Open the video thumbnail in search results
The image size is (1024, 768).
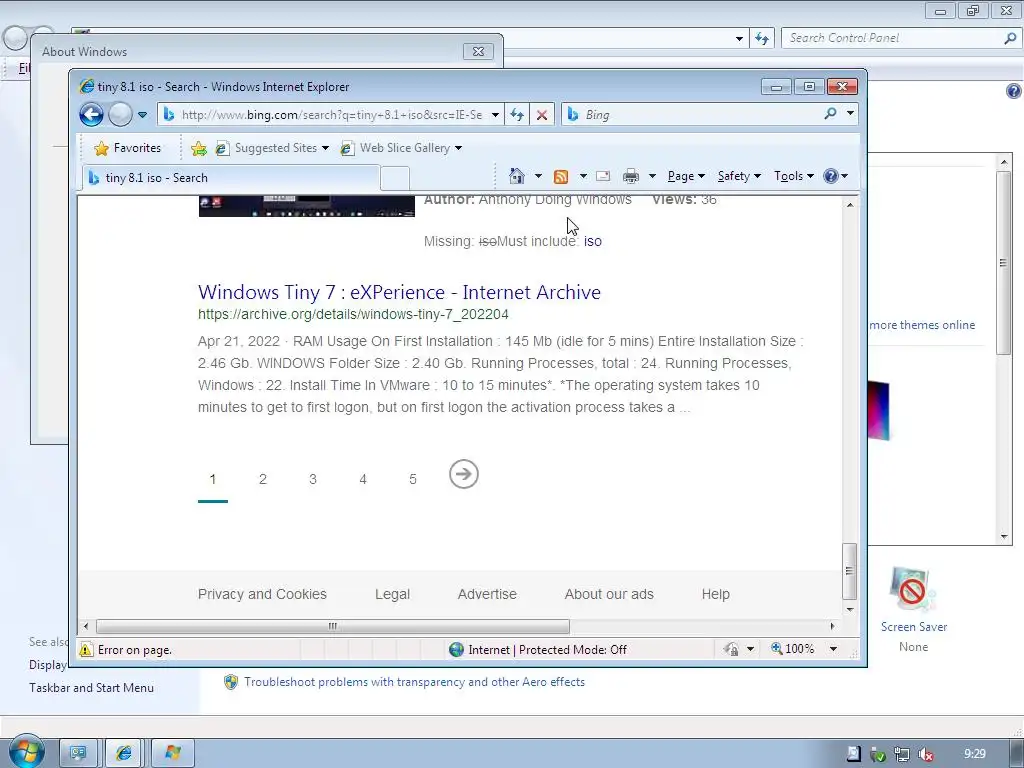[306, 206]
